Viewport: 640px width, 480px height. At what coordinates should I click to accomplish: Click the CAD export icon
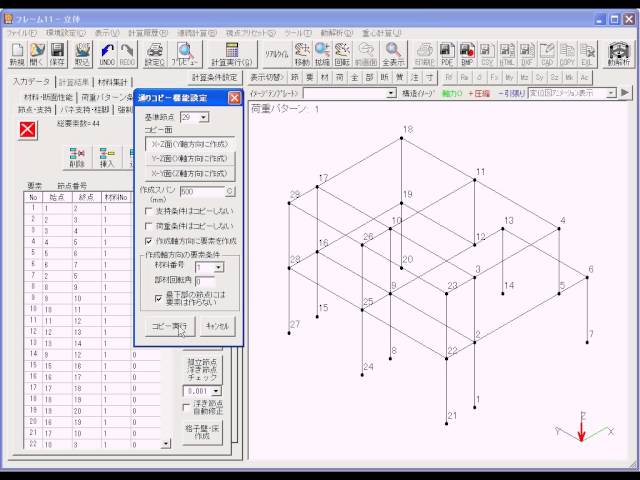click(547, 54)
